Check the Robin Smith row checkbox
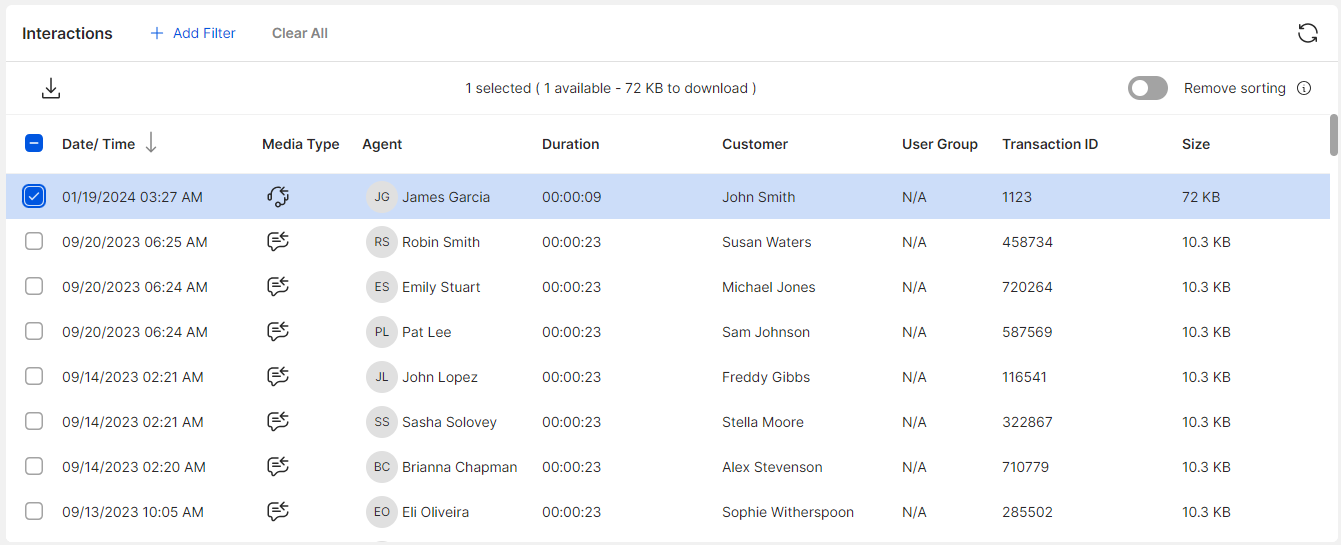Screen dimensions: 1341x545 pos(34,242)
